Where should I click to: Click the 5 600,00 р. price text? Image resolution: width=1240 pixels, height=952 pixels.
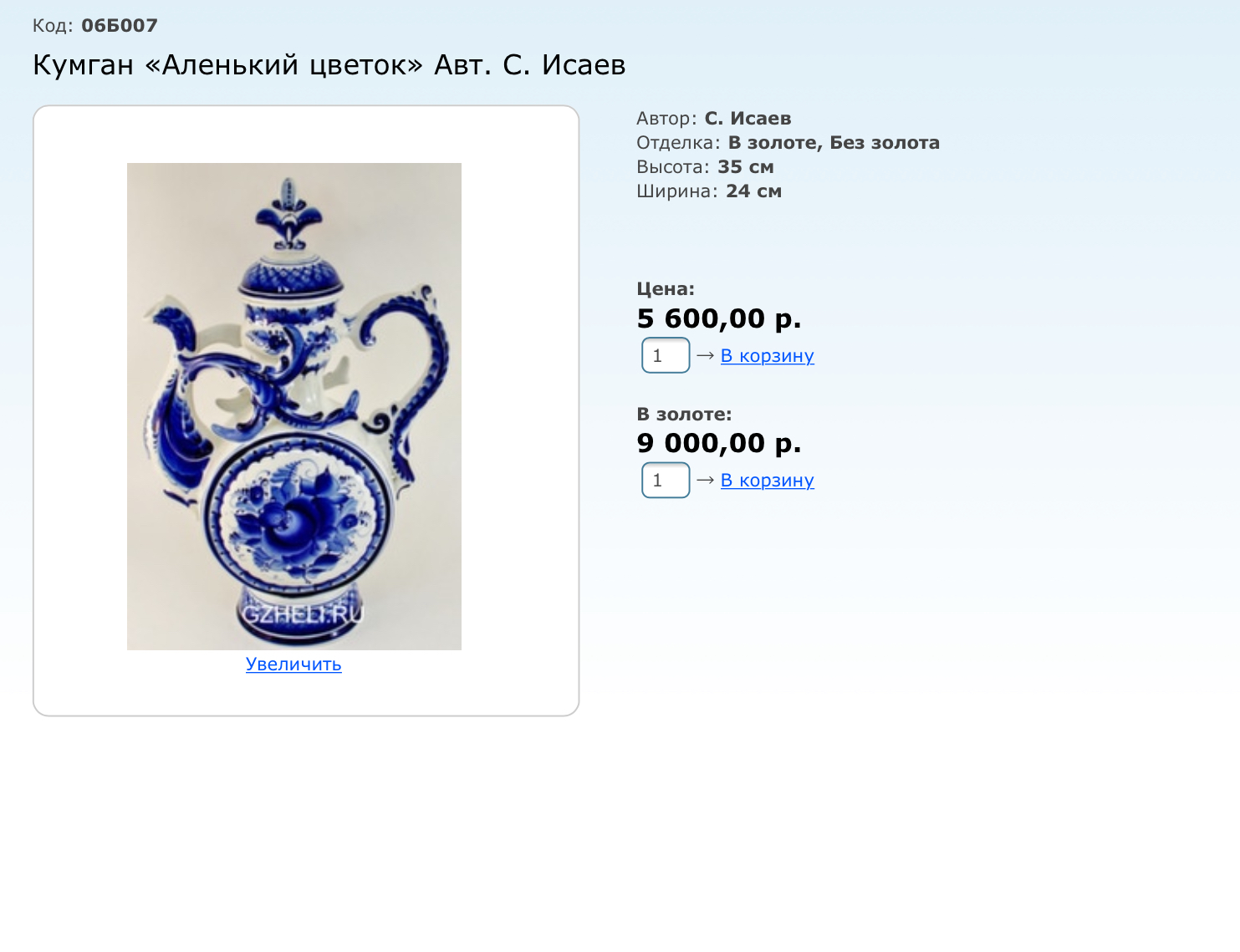coord(719,318)
